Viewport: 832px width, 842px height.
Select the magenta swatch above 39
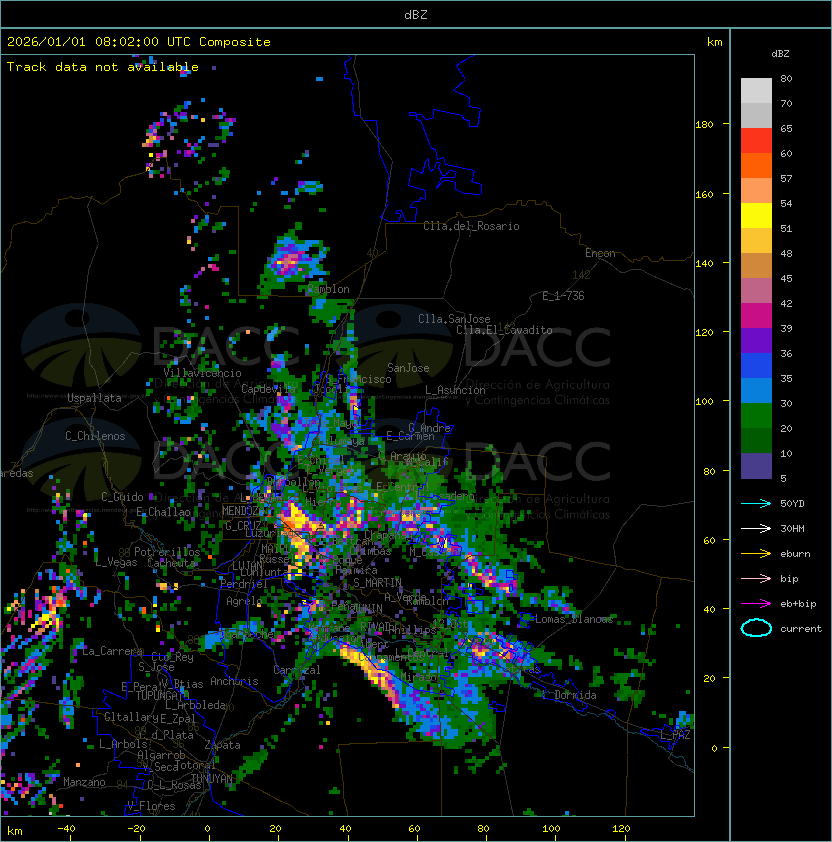click(756, 315)
